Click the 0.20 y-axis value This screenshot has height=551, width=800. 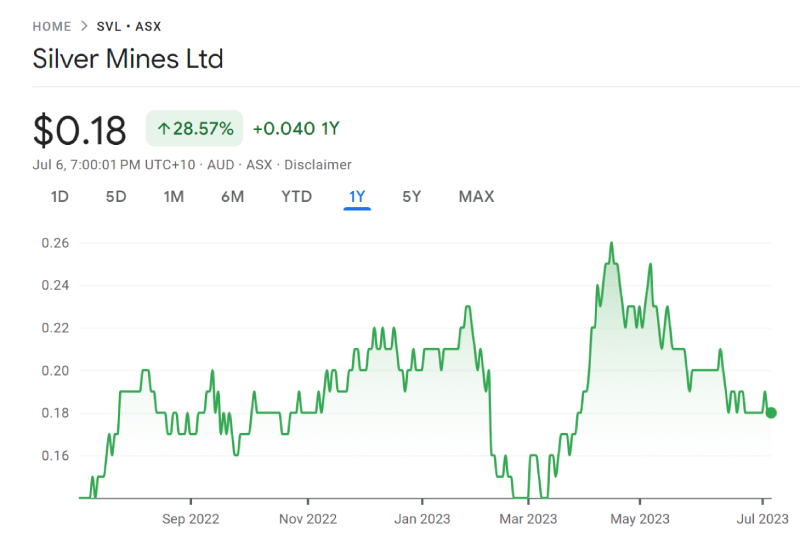tap(55, 370)
